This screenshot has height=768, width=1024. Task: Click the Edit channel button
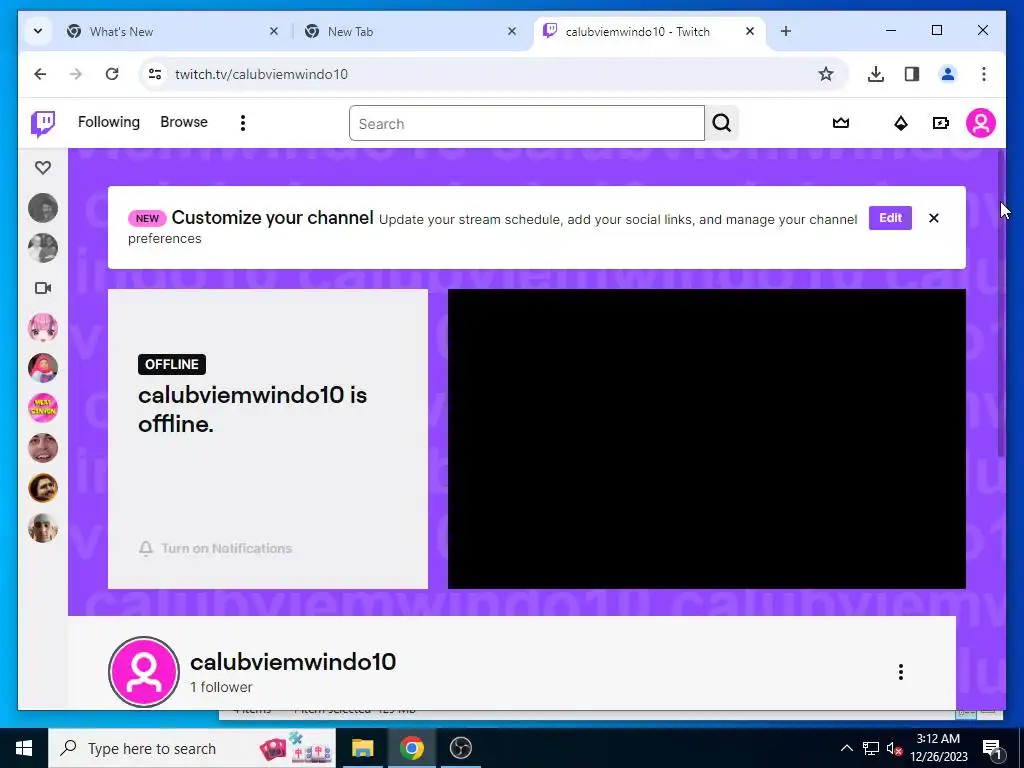[x=890, y=218]
